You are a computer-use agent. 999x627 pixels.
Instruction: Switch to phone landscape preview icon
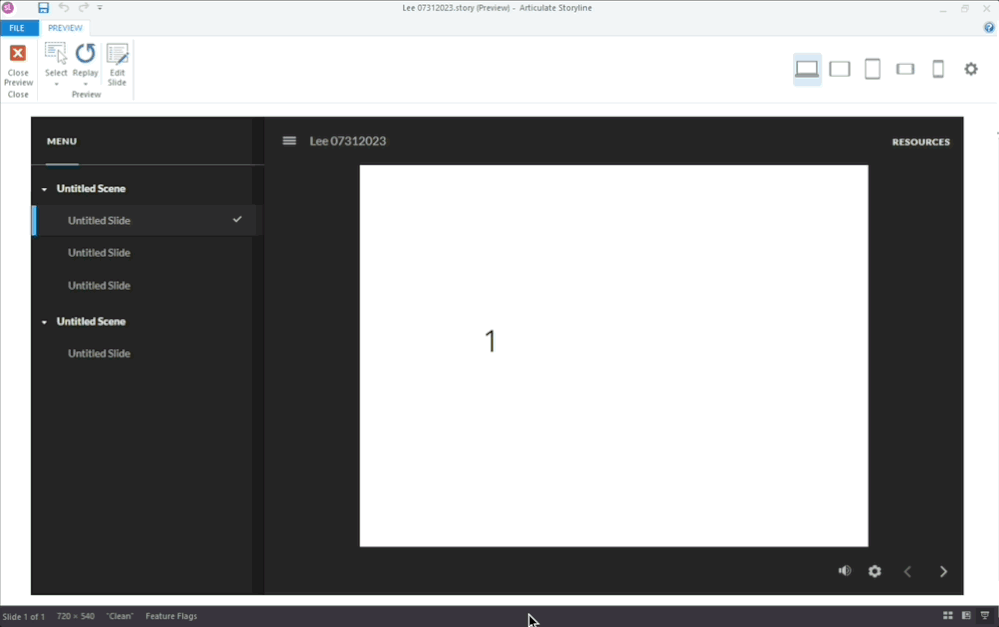(905, 69)
